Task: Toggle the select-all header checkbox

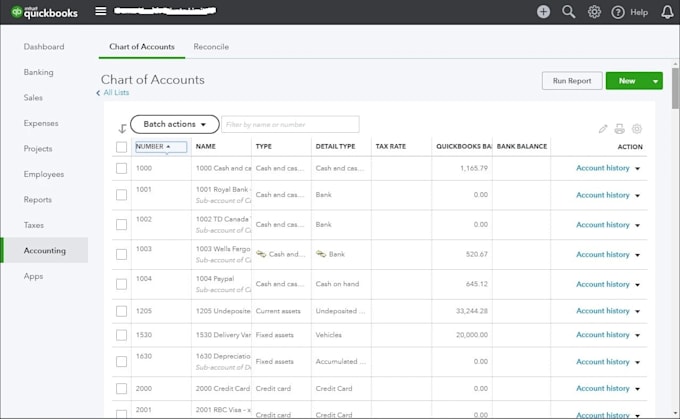Action: click(121, 147)
